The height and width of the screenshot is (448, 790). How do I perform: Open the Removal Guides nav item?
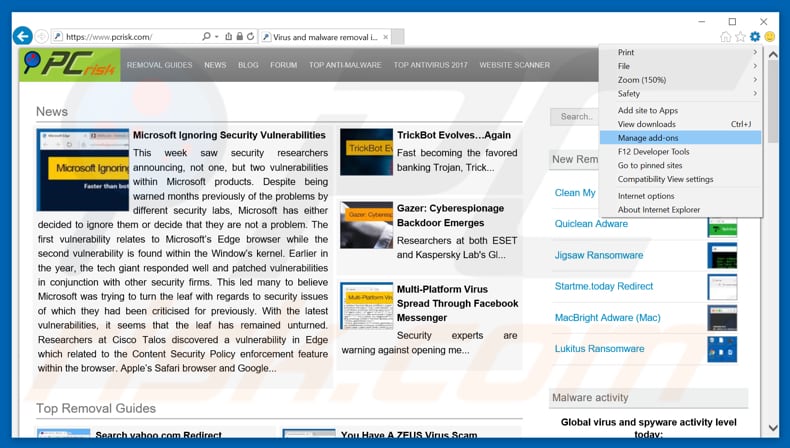(x=159, y=65)
